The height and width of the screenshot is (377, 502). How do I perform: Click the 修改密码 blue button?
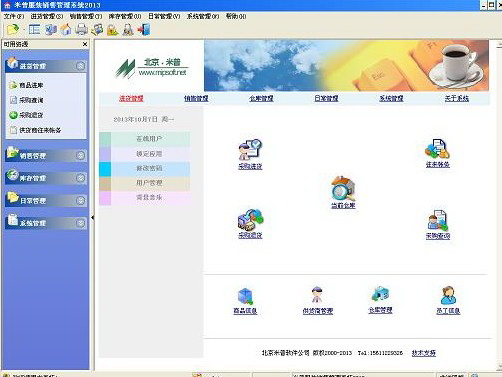click(145, 169)
